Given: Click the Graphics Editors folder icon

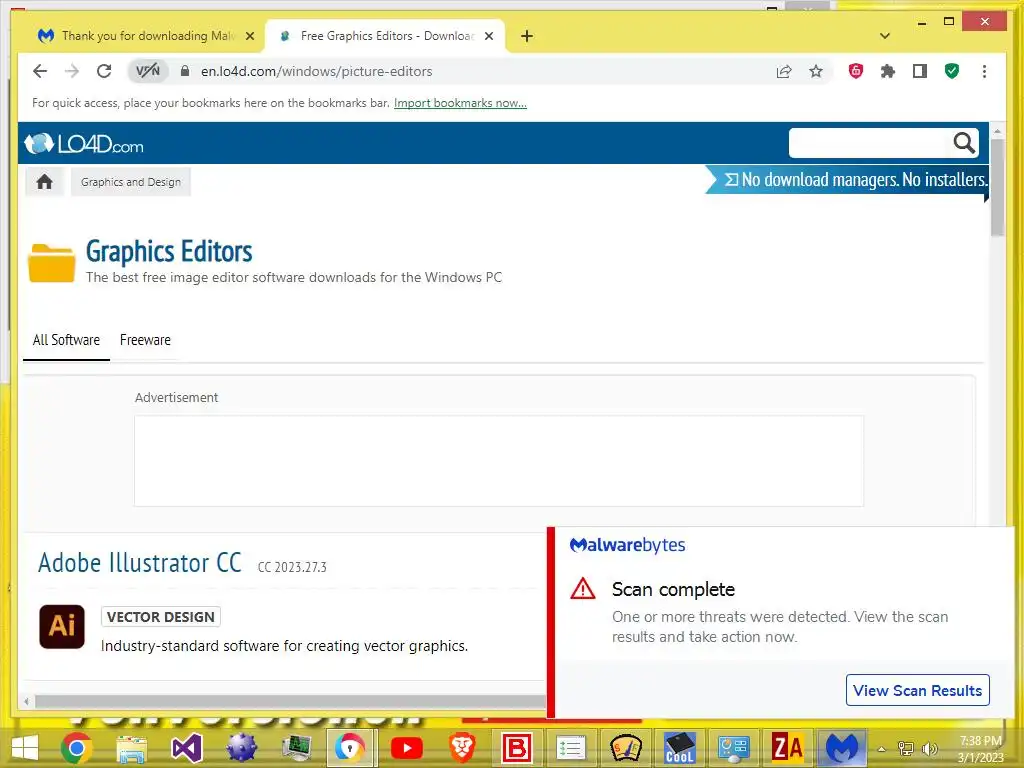Looking at the screenshot, I should click(x=52, y=263).
